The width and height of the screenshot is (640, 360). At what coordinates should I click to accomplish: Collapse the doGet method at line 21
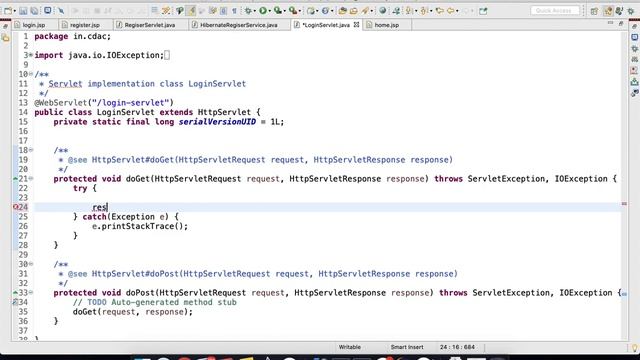[31, 179]
